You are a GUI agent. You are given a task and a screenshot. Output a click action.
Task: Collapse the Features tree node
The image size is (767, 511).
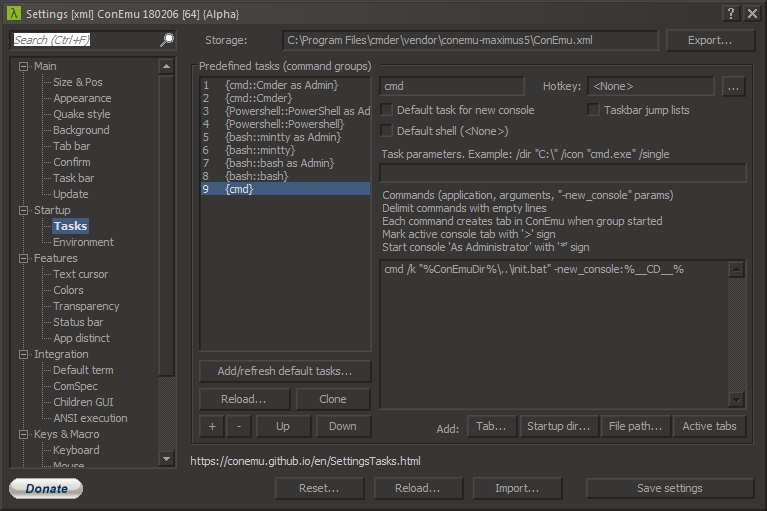point(23,258)
